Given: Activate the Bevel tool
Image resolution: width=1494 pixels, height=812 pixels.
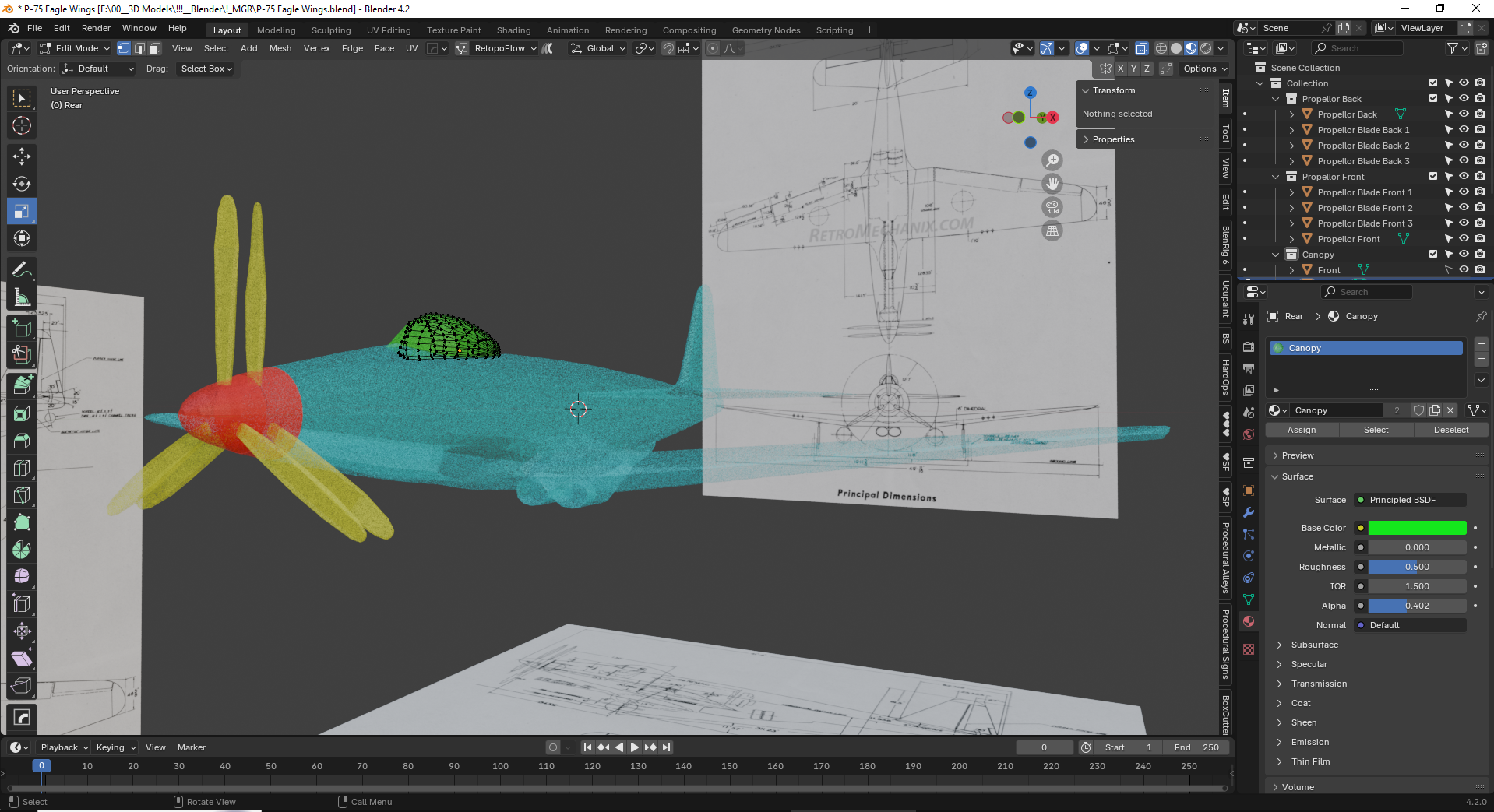Looking at the screenshot, I should point(22,441).
